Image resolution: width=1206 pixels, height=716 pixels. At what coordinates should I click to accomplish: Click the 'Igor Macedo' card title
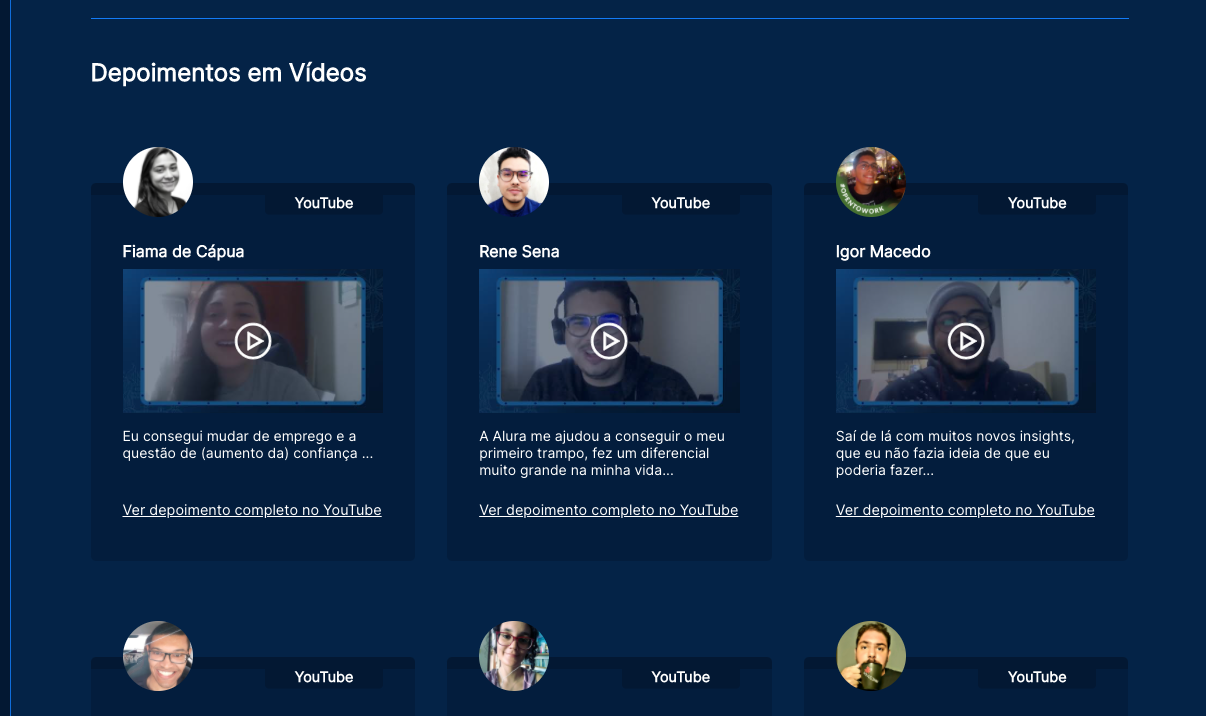coord(883,252)
